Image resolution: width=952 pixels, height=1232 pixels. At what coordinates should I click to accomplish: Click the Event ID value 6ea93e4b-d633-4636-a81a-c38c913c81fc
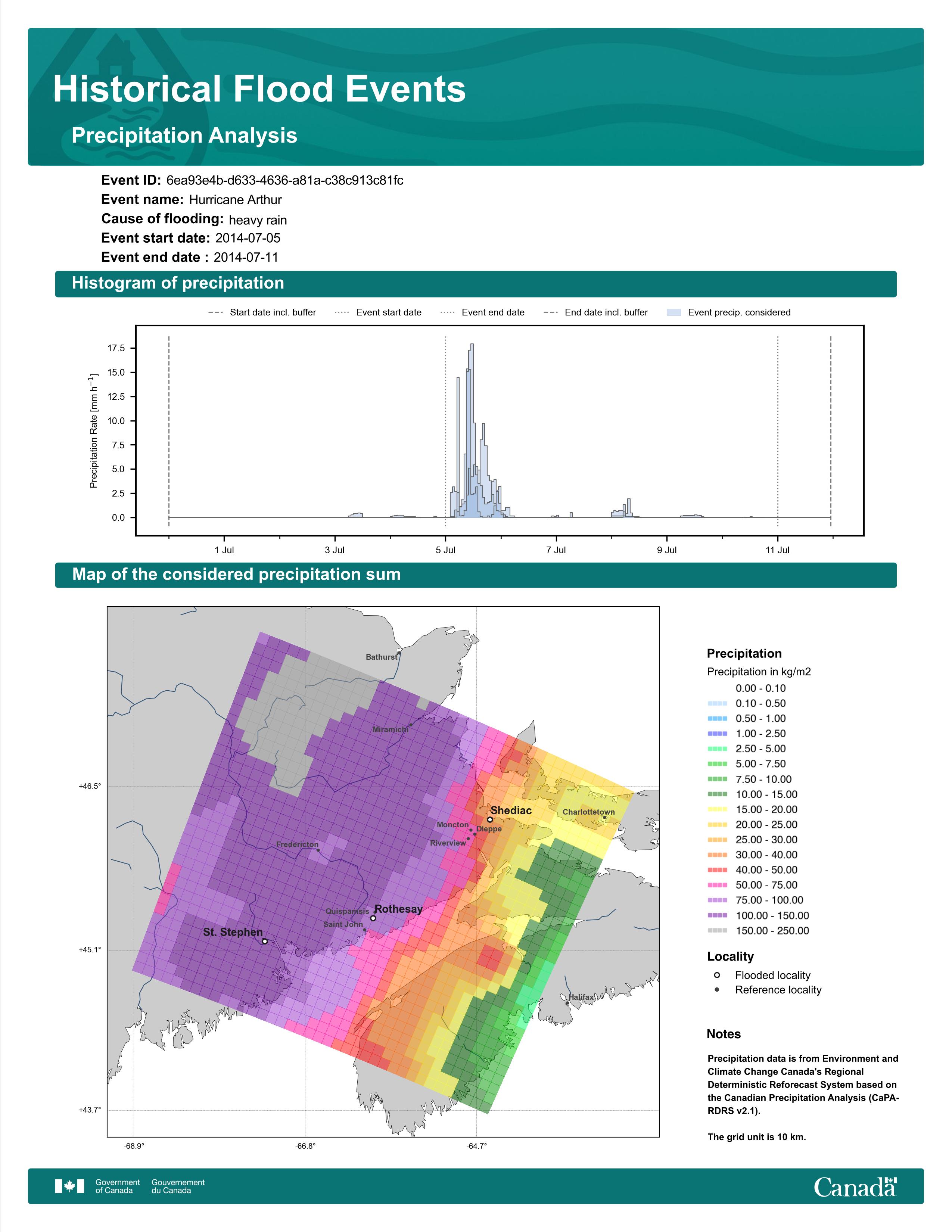point(285,181)
